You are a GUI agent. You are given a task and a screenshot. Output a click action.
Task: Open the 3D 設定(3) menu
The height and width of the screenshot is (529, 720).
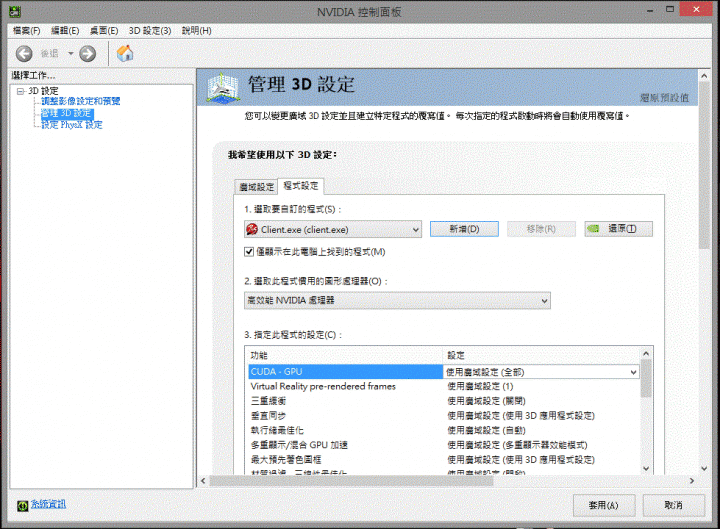click(x=150, y=31)
